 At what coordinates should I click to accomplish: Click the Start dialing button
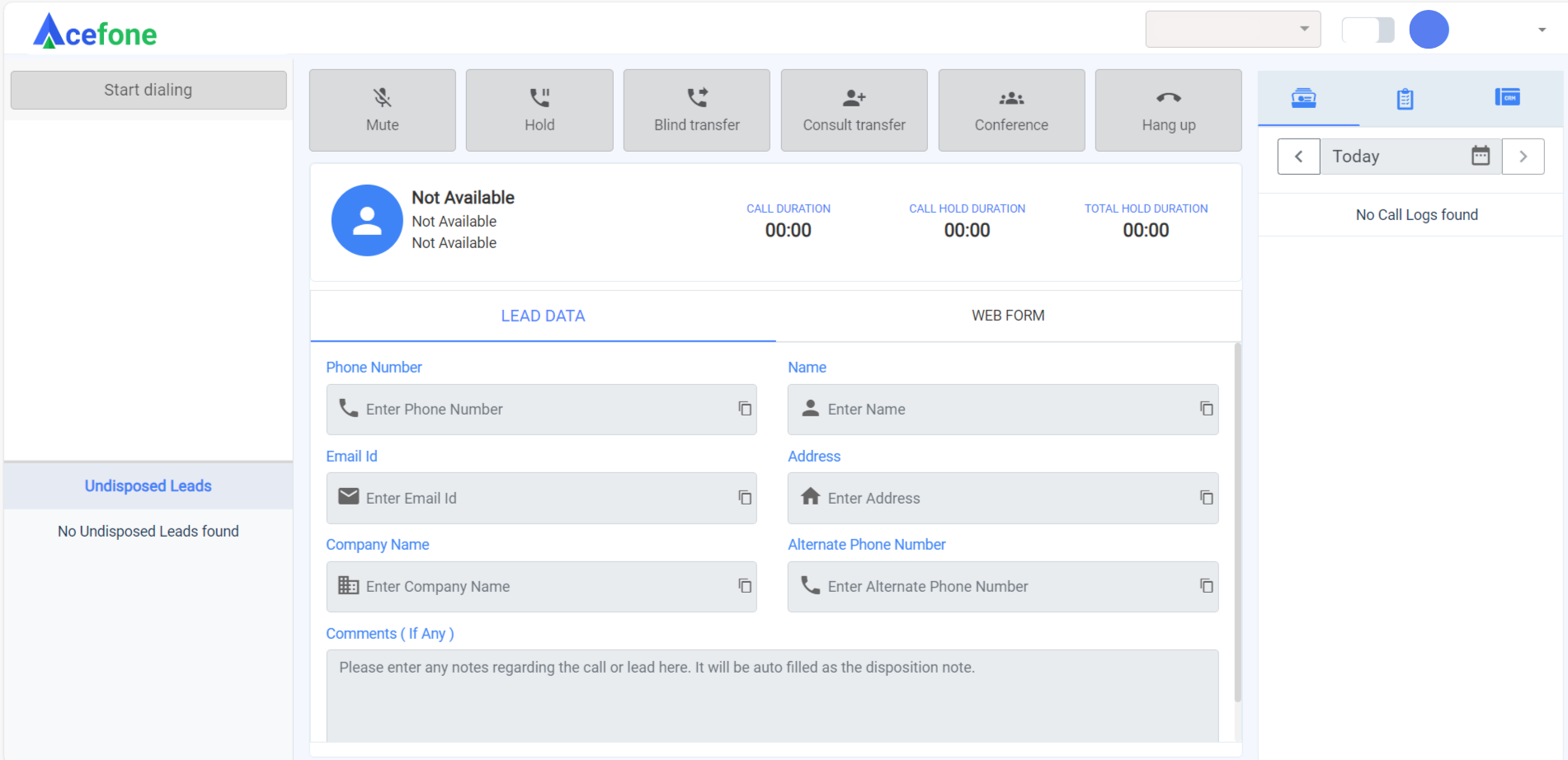148,90
